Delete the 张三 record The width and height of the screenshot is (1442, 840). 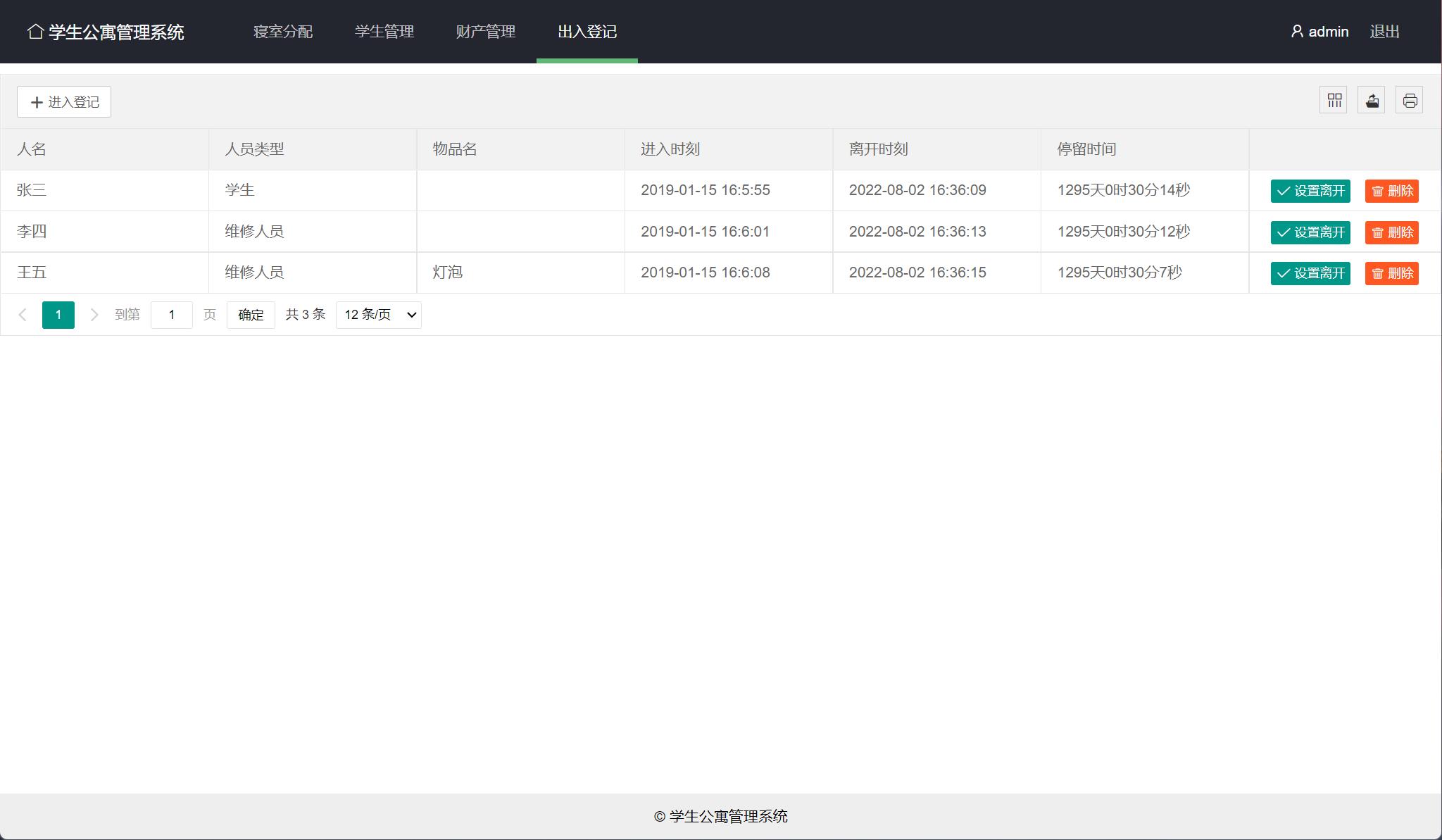tap(1391, 191)
